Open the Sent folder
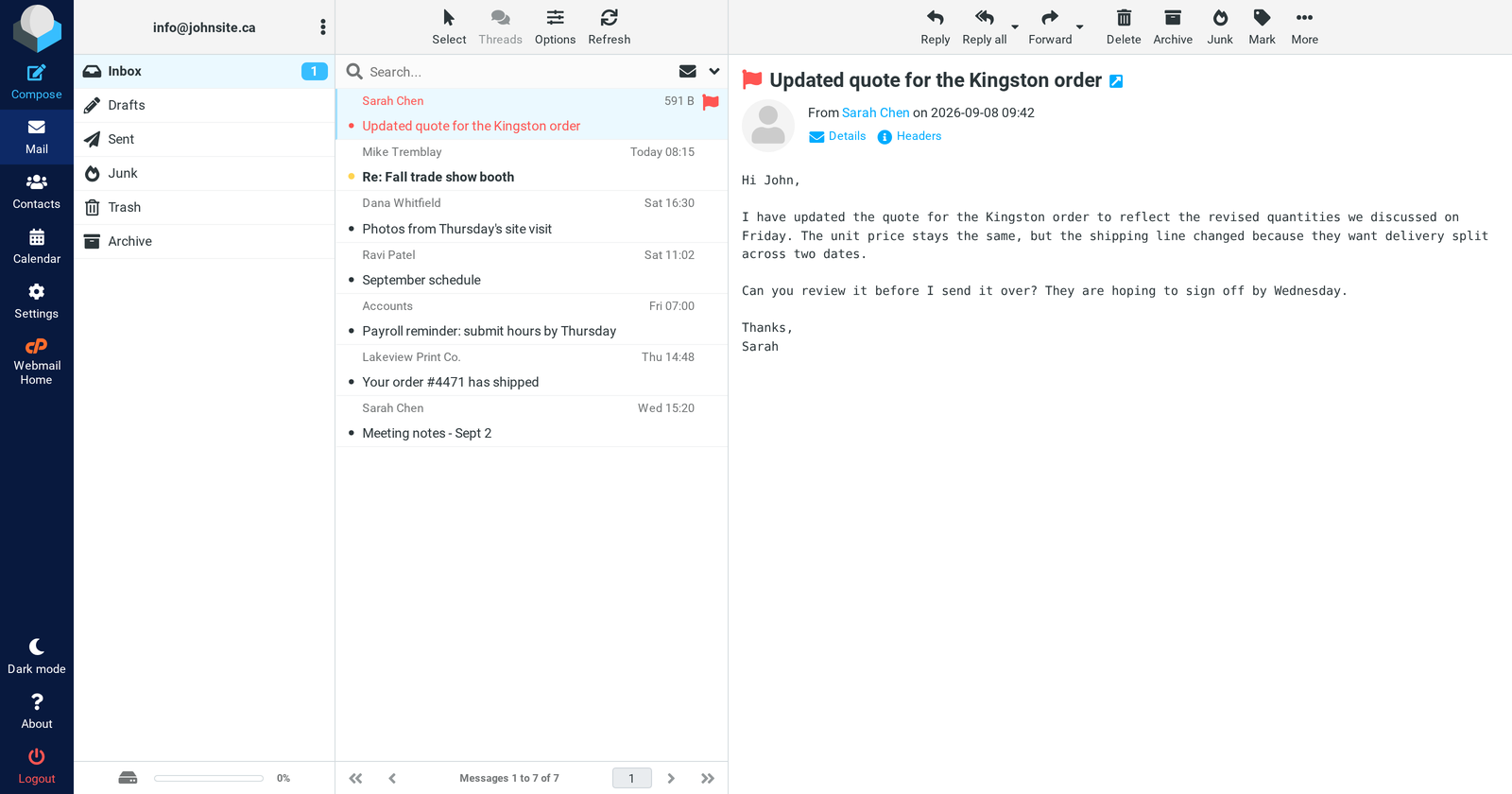This screenshot has height=794, width=1512. (x=204, y=139)
